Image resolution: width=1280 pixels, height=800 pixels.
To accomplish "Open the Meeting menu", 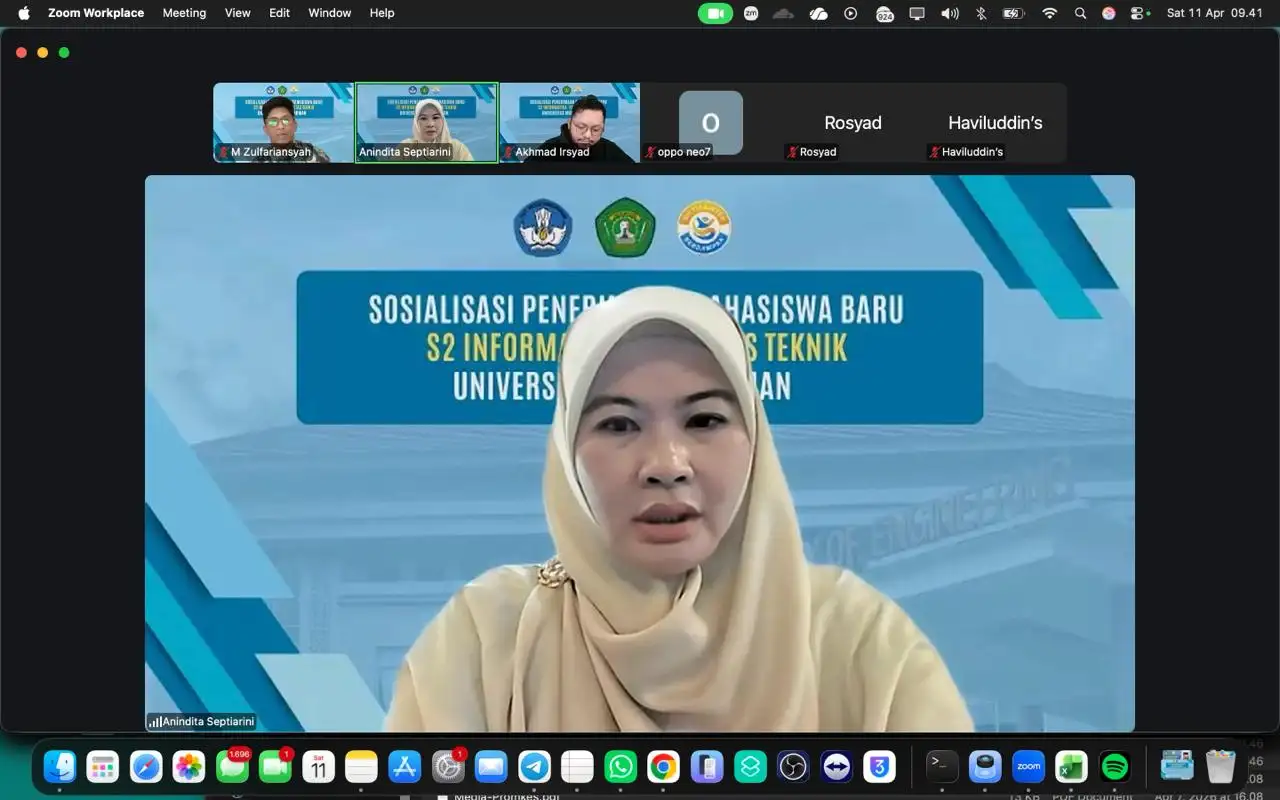I will point(184,13).
